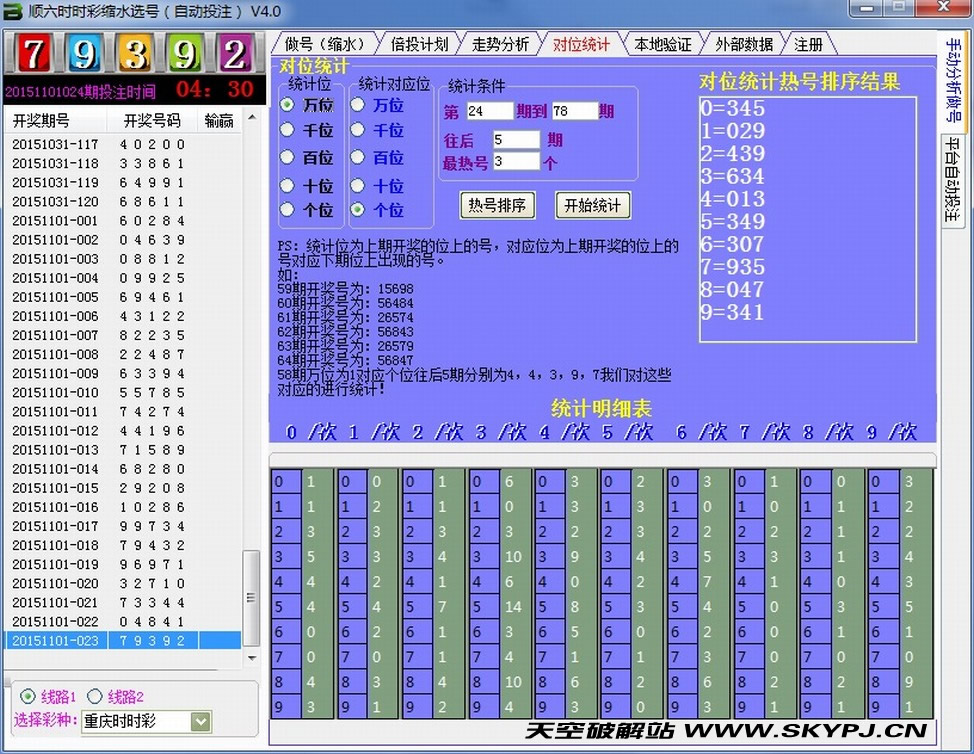This screenshot has width=974, height=754.
Task: Sort by the 开奖号码 column header
Action: tap(152, 121)
